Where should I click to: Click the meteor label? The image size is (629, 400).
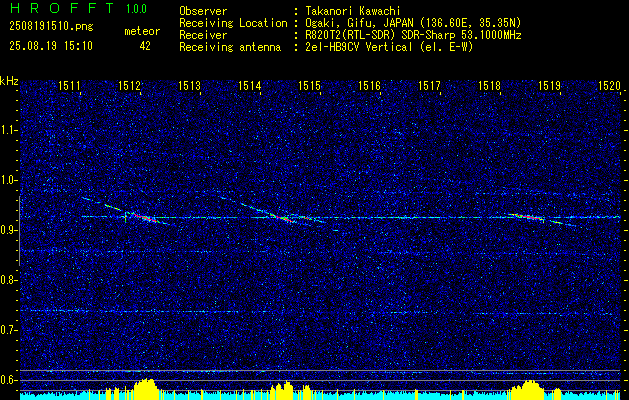(x=142, y=31)
